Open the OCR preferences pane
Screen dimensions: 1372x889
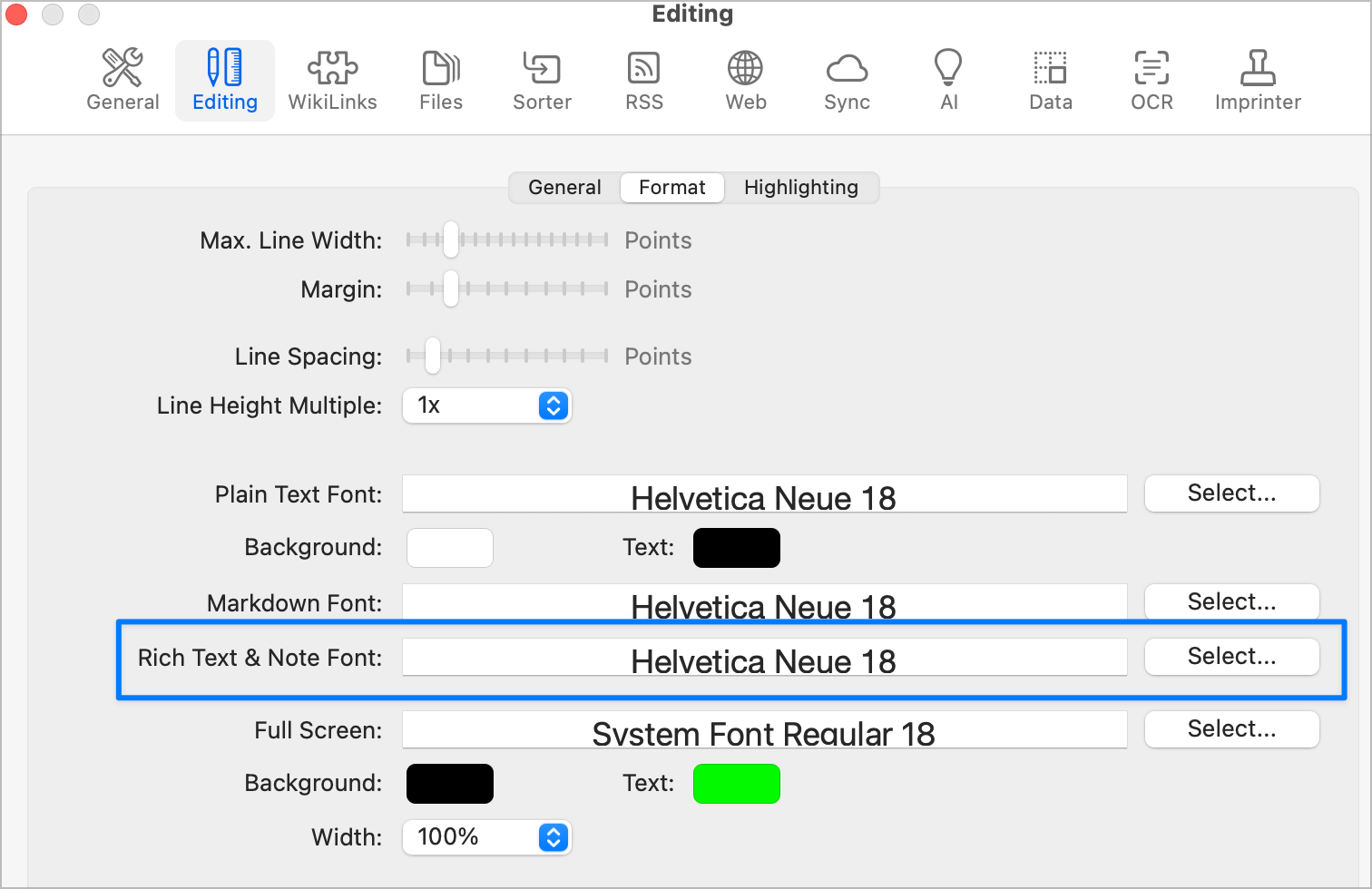pyautogui.click(x=1151, y=81)
